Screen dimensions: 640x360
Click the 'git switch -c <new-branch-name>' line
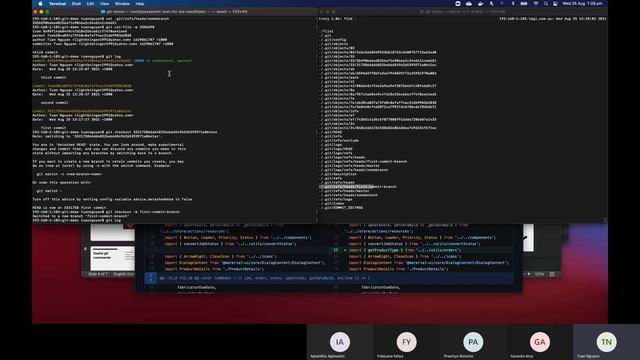[x=69, y=174]
